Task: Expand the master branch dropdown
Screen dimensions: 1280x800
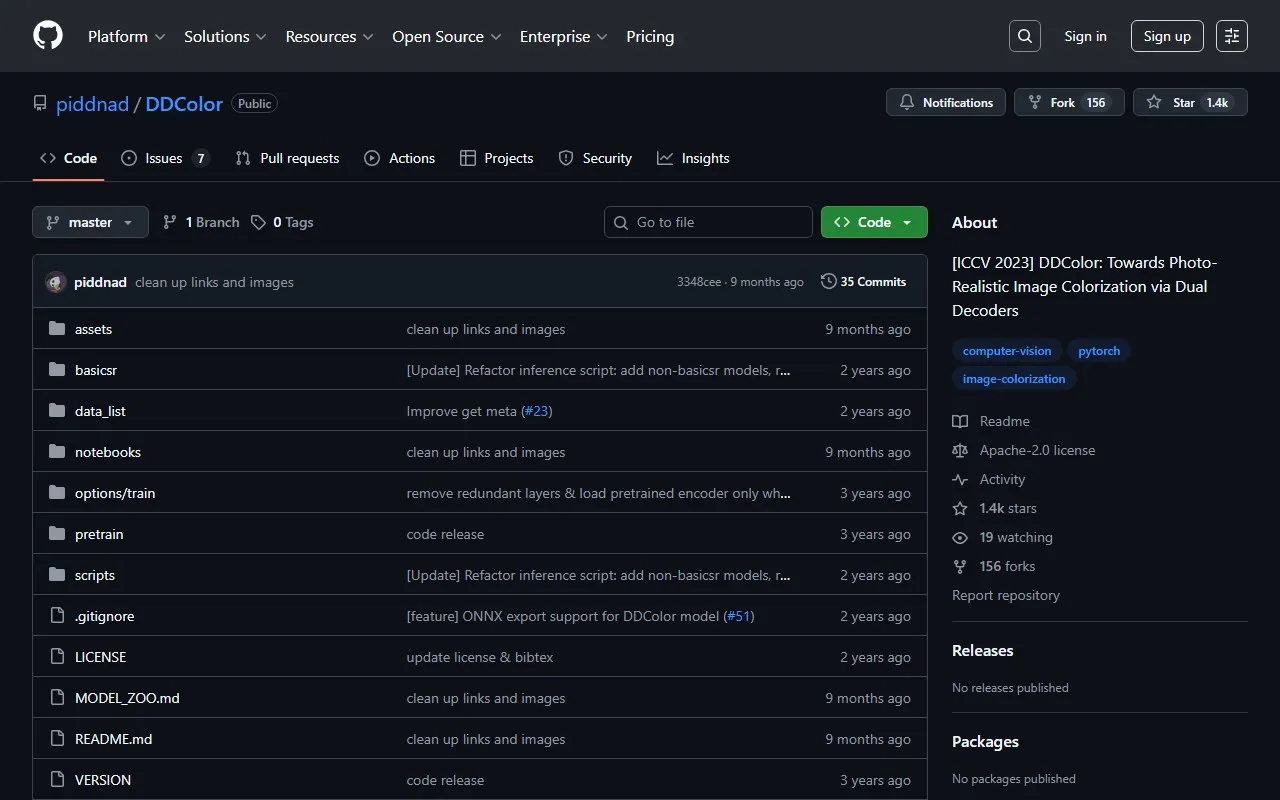Action: (x=90, y=222)
